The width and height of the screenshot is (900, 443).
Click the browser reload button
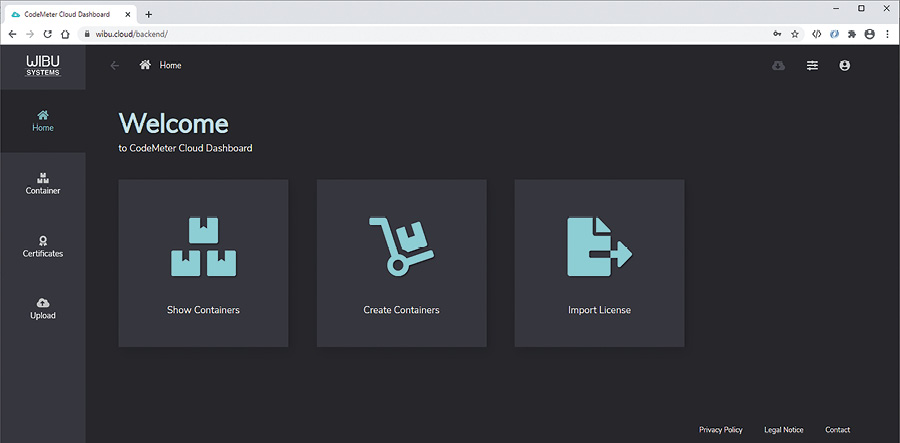48,34
